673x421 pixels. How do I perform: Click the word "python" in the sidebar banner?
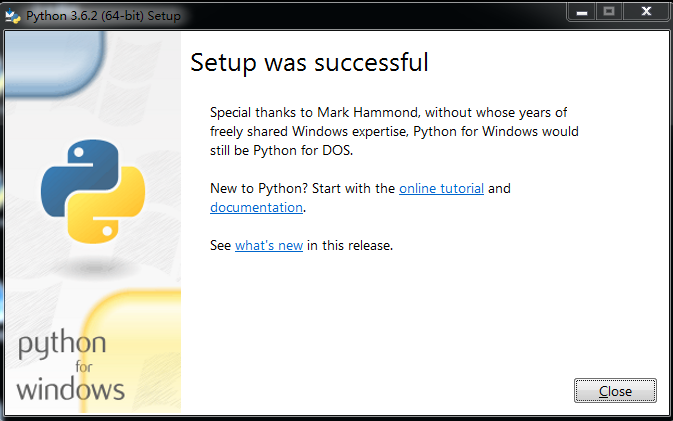[x=62, y=344]
